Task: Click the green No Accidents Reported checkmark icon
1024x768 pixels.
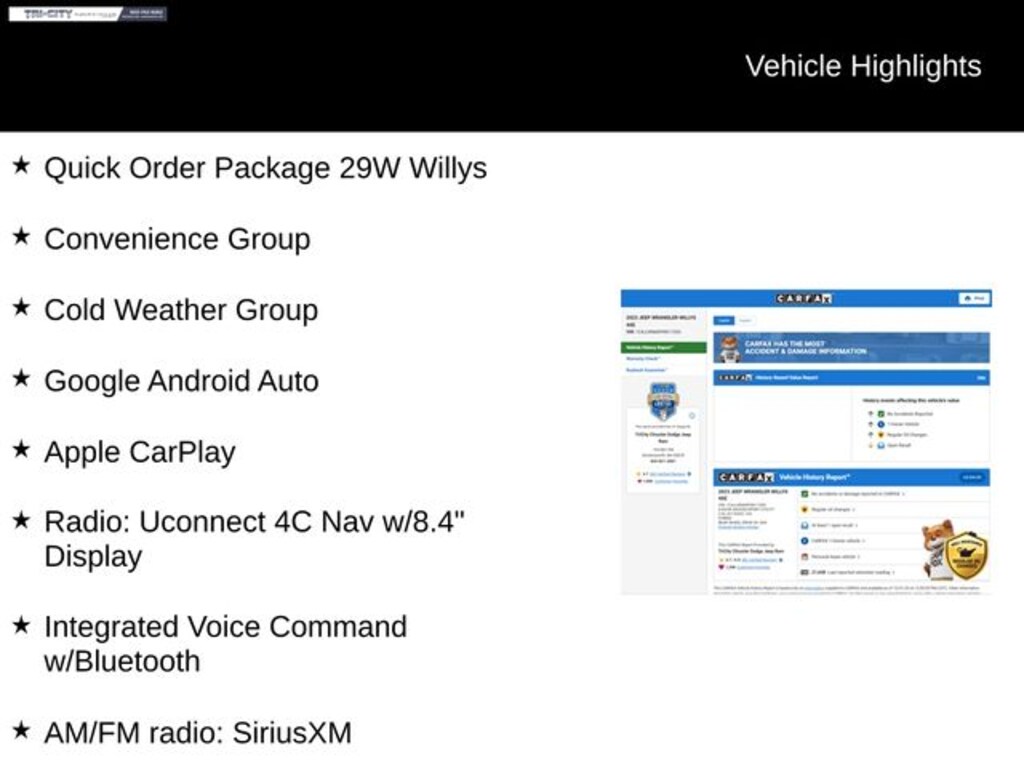Action: click(881, 413)
